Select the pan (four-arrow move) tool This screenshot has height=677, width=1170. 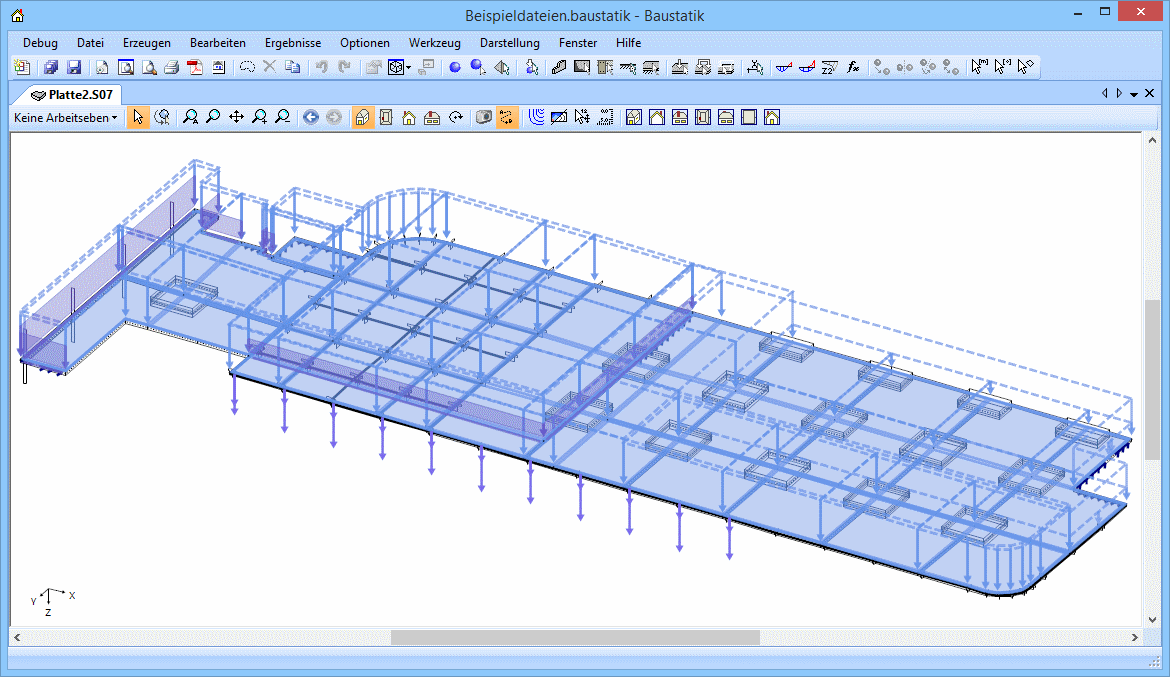click(236, 117)
